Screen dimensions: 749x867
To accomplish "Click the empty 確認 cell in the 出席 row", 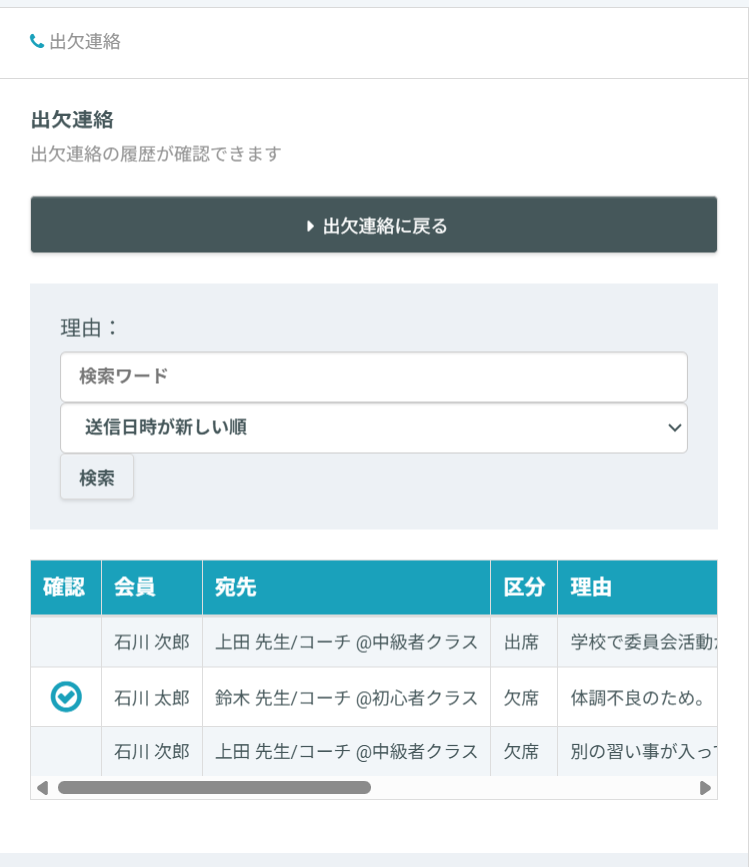I will pyautogui.click(x=66, y=642).
